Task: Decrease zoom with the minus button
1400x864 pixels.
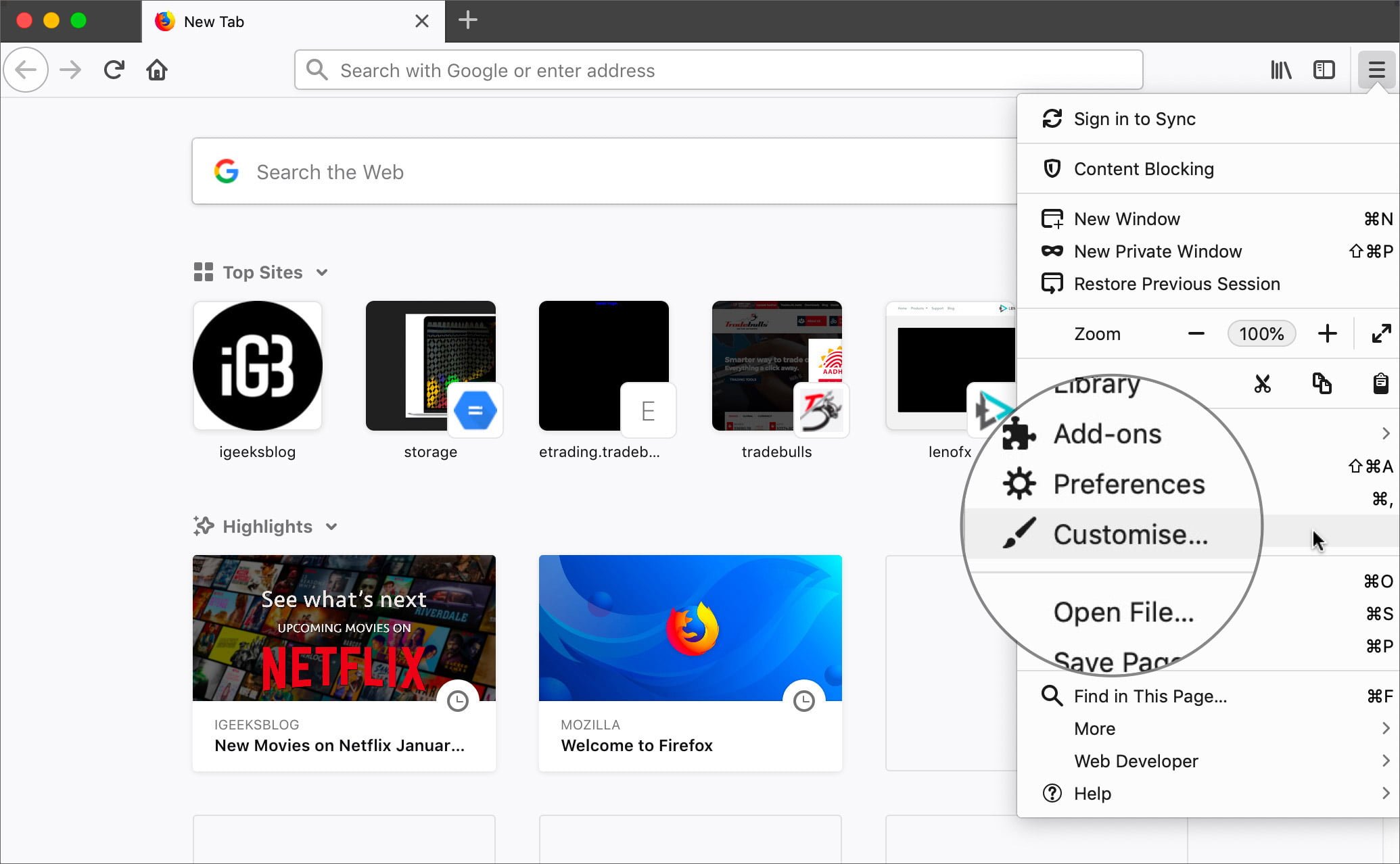Action: click(1196, 333)
